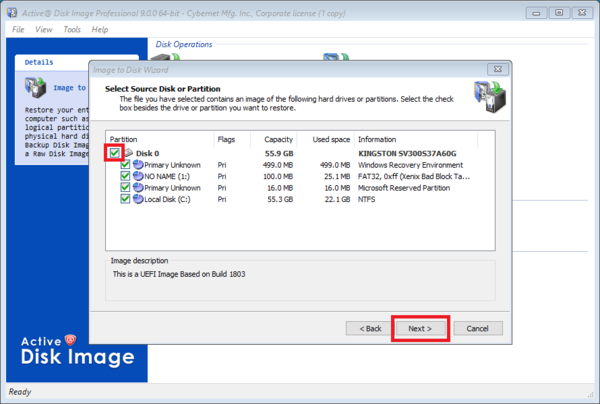
Task: Uncheck the Windows Recovery Environment partition checkbox
Action: pyautogui.click(x=125, y=165)
